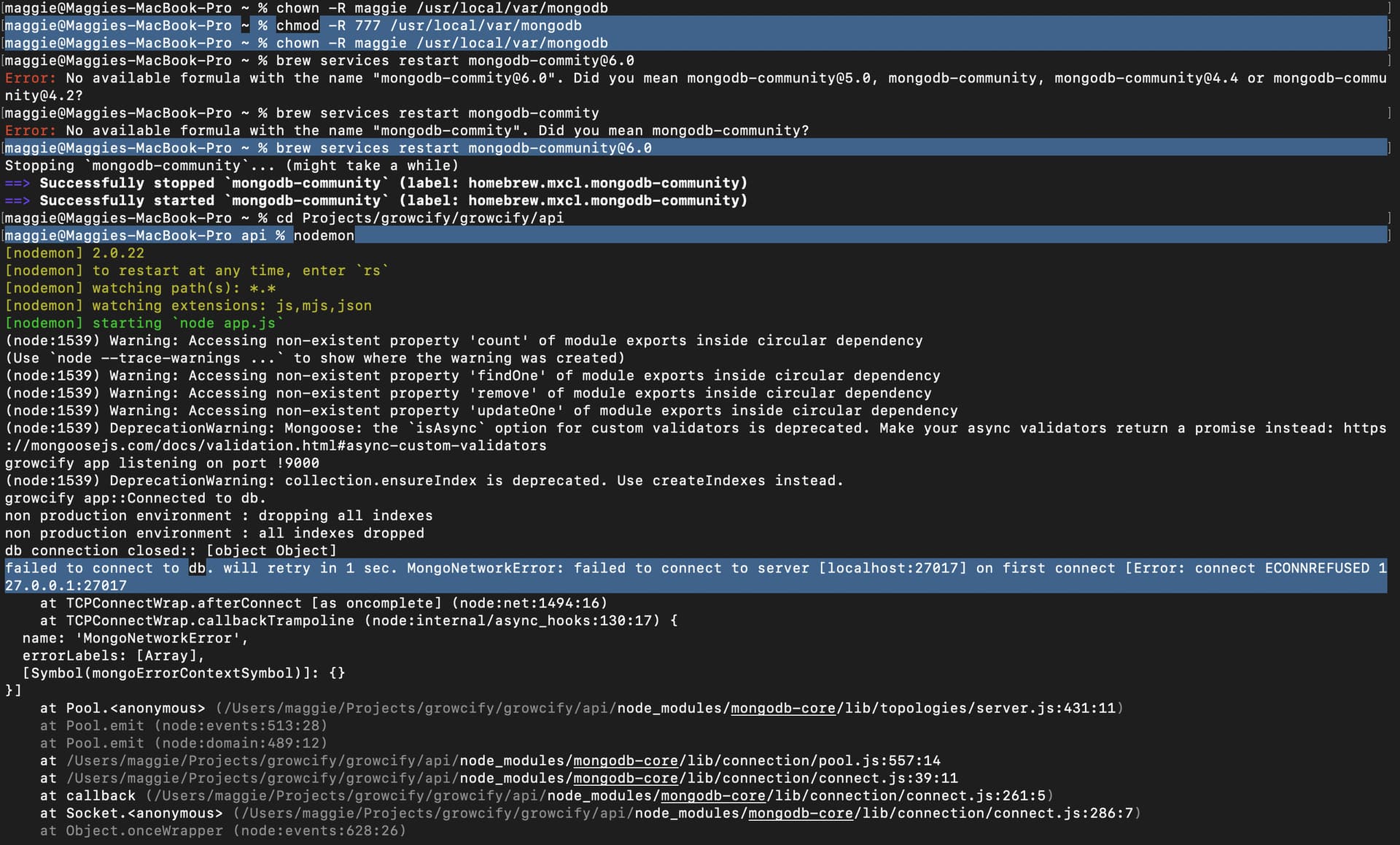Click the blue arrow before 'Successfully started'
This screenshot has width=1400, height=845.
tap(17, 200)
